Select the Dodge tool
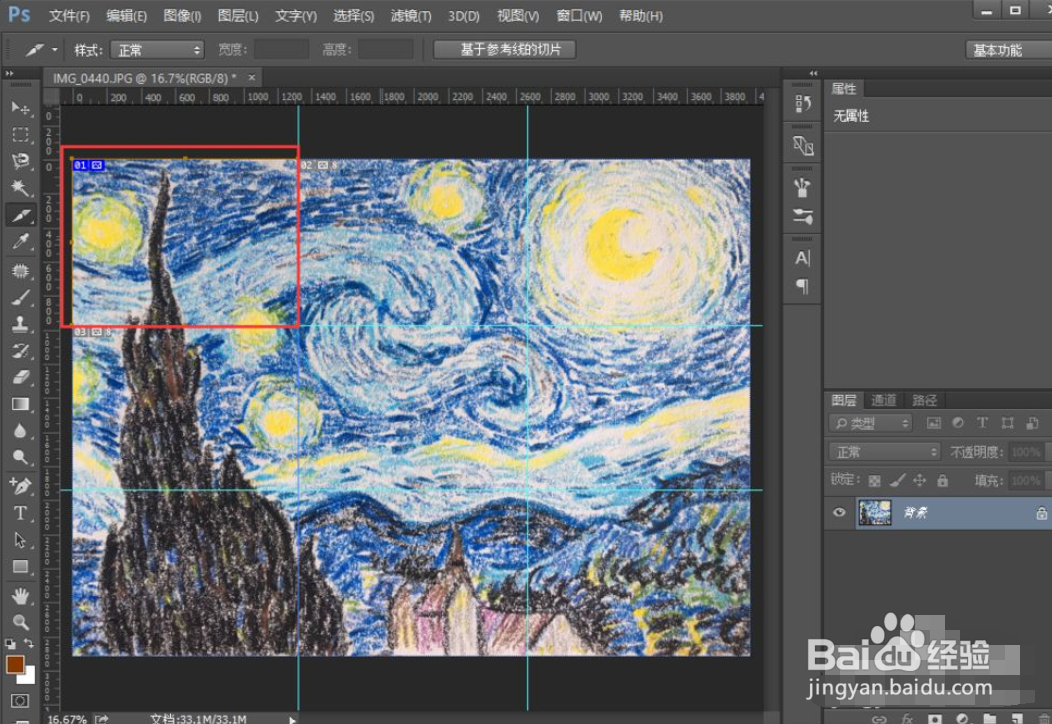1052x724 pixels. click(x=20, y=458)
